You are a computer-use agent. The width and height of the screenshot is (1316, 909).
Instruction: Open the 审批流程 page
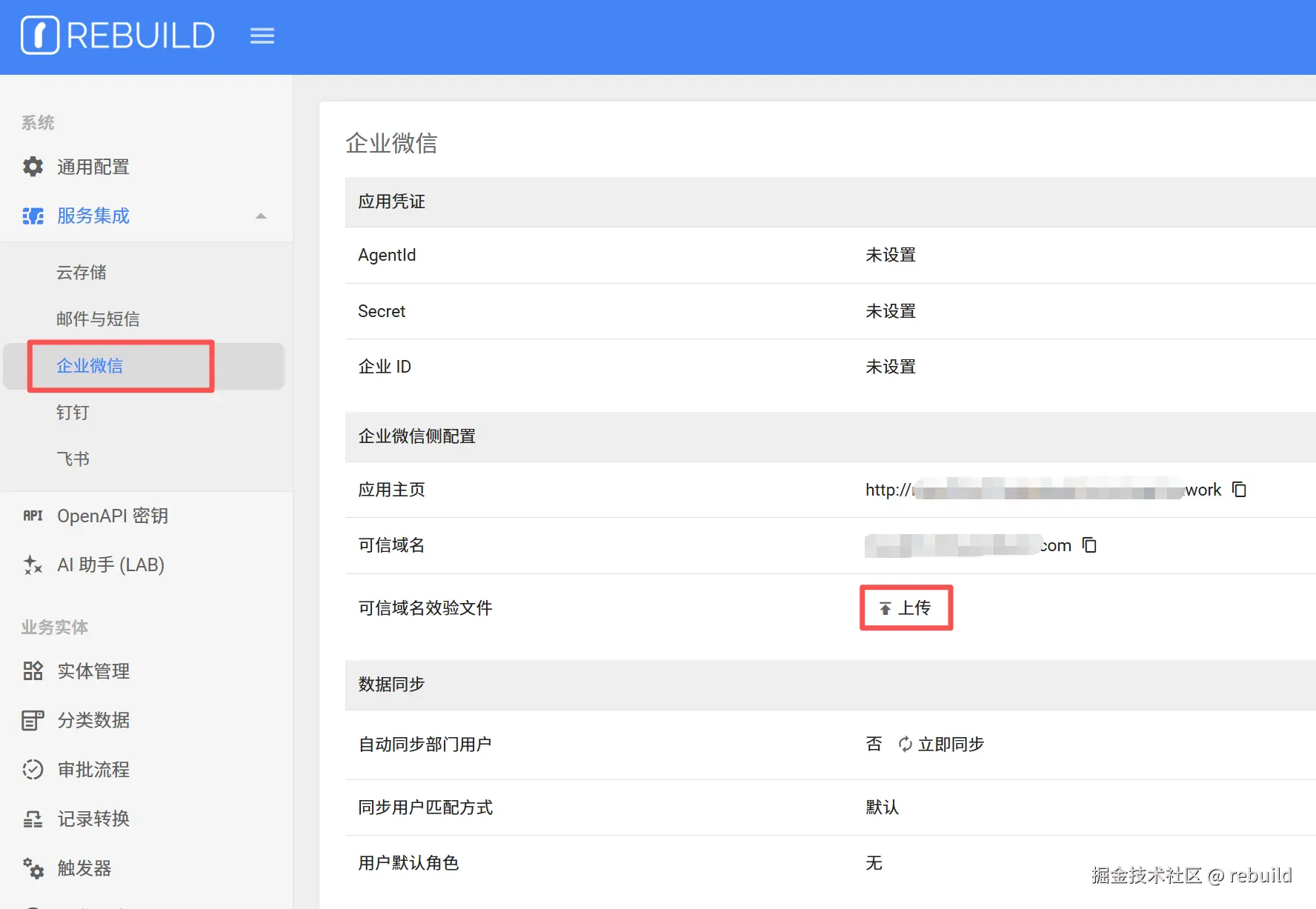tap(93, 770)
